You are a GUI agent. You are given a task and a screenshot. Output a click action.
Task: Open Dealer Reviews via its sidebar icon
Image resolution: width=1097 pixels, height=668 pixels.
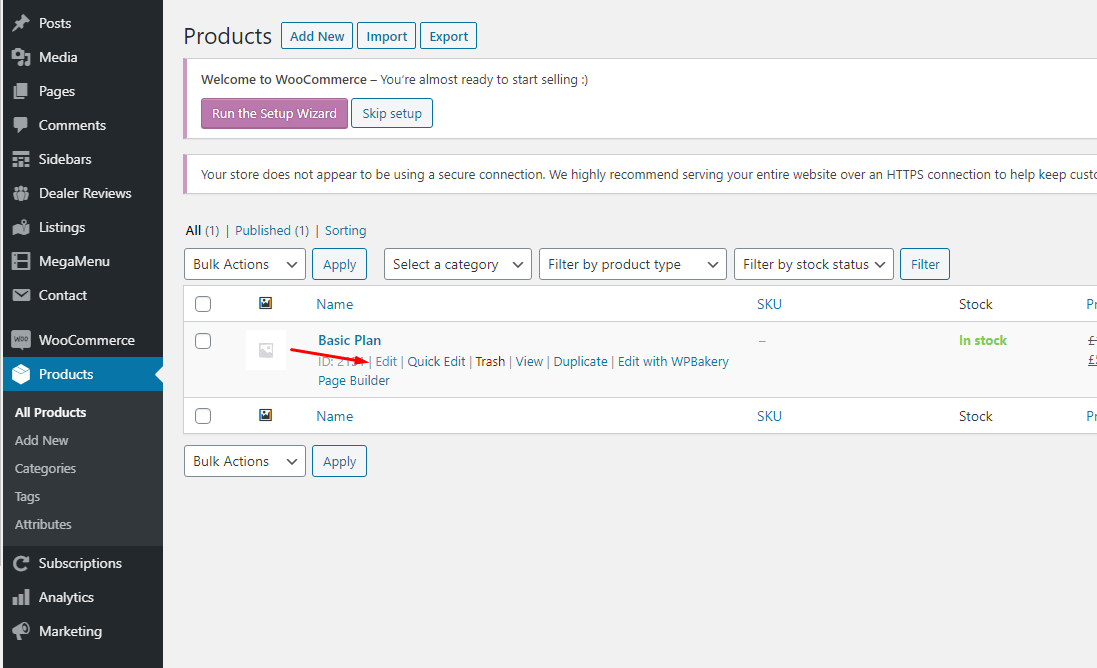tap(21, 193)
